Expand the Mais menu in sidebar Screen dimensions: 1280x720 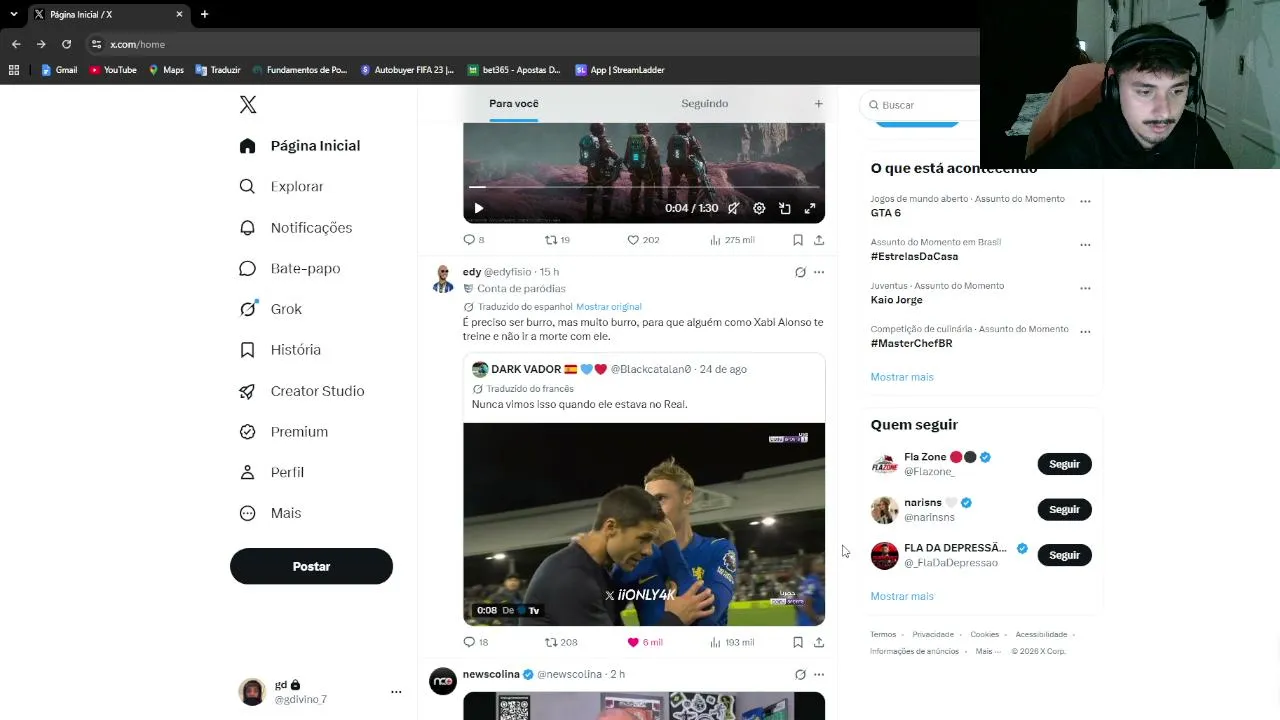tap(270, 513)
